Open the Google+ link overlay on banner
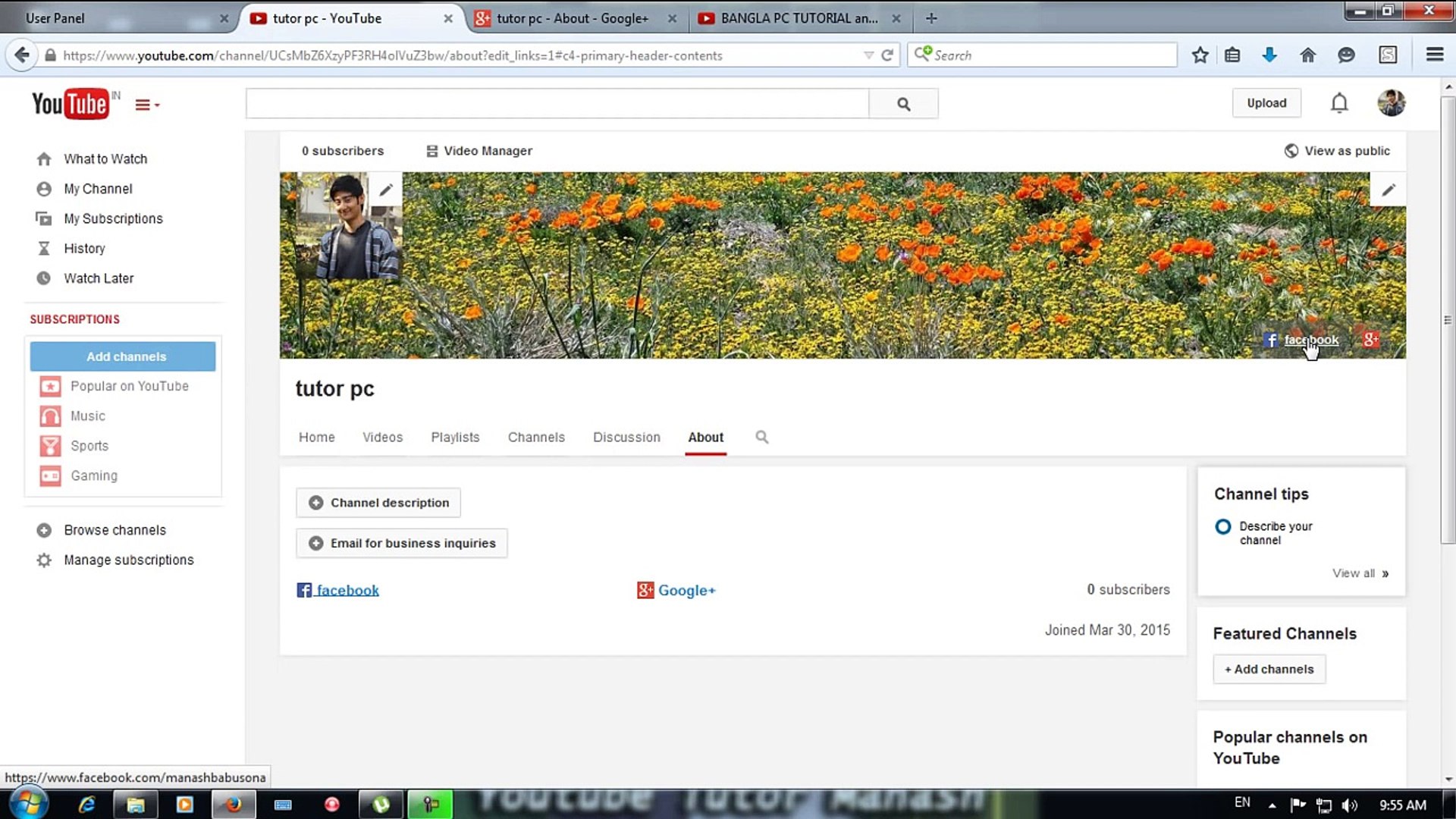Viewport: 1456px width, 819px height. point(1371,340)
